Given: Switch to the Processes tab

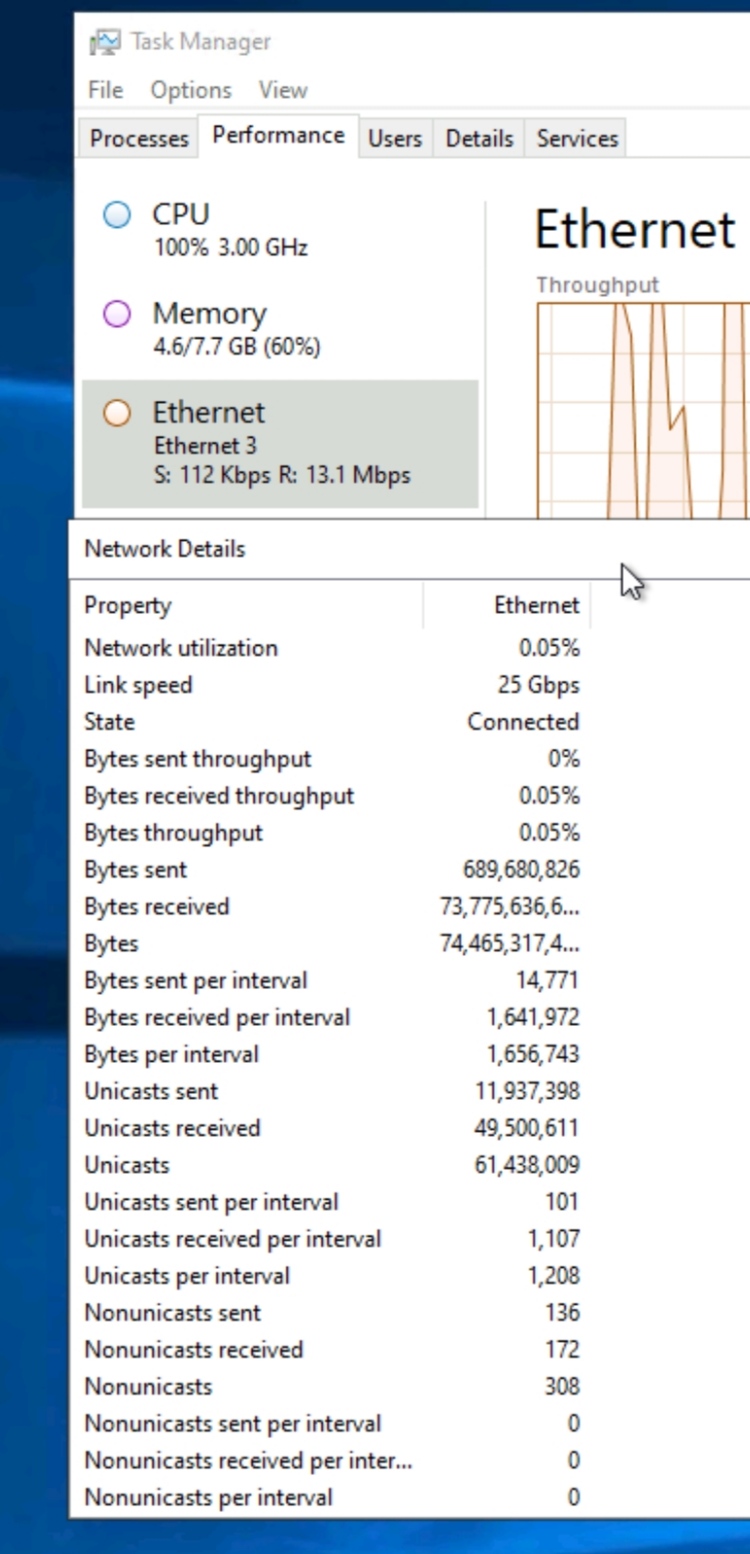Looking at the screenshot, I should [139, 139].
